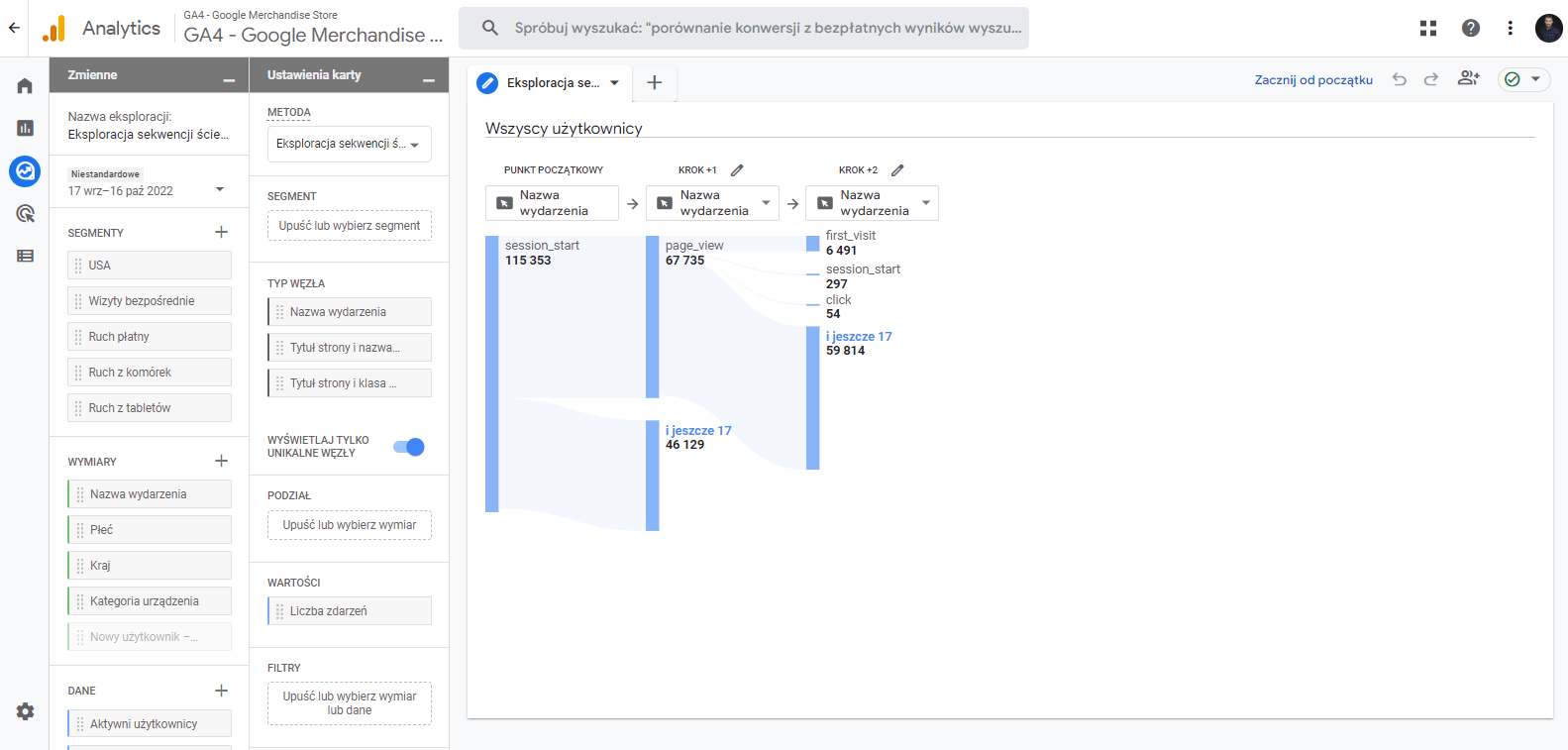The width and height of the screenshot is (1568, 750).
Task: Open the Explore section in left sidebar
Action: (25, 171)
